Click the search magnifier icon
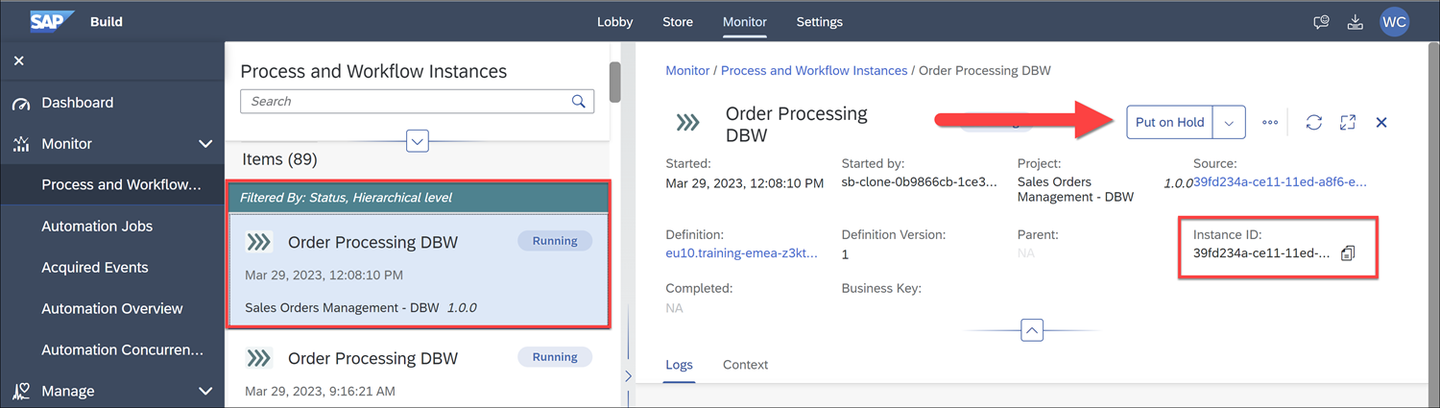Image resolution: width=1440 pixels, height=408 pixels. pos(578,101)
